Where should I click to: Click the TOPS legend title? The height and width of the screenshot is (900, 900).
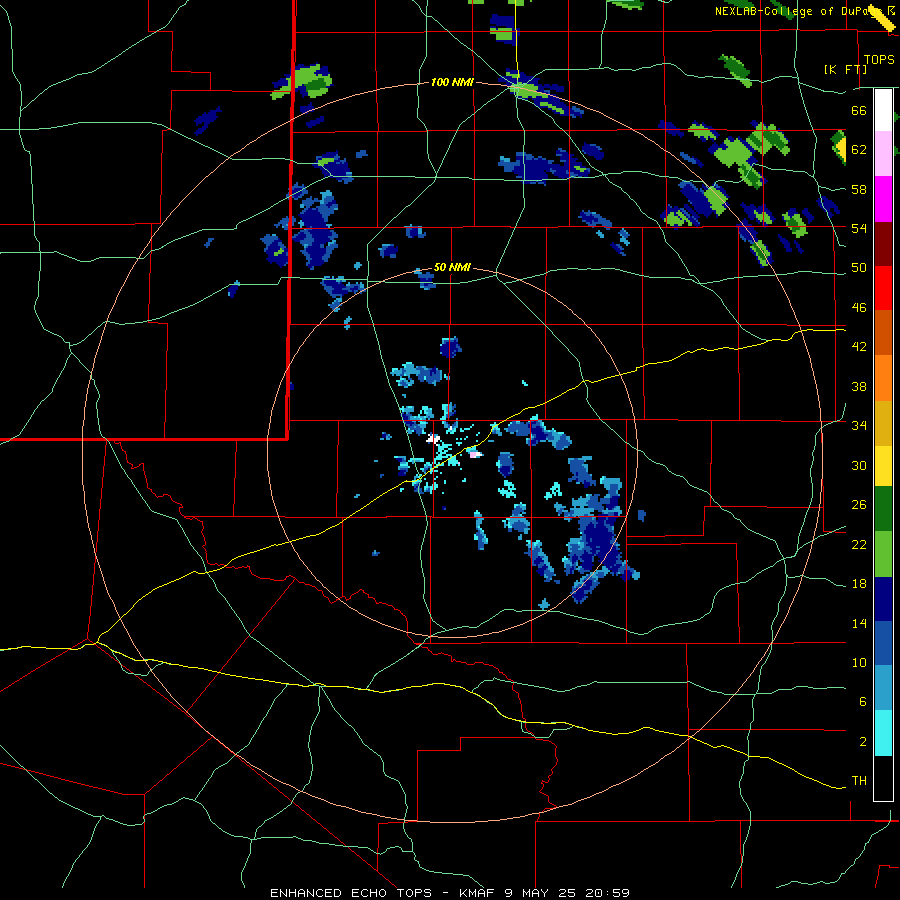pyautogui.click(x=879, y=59)
